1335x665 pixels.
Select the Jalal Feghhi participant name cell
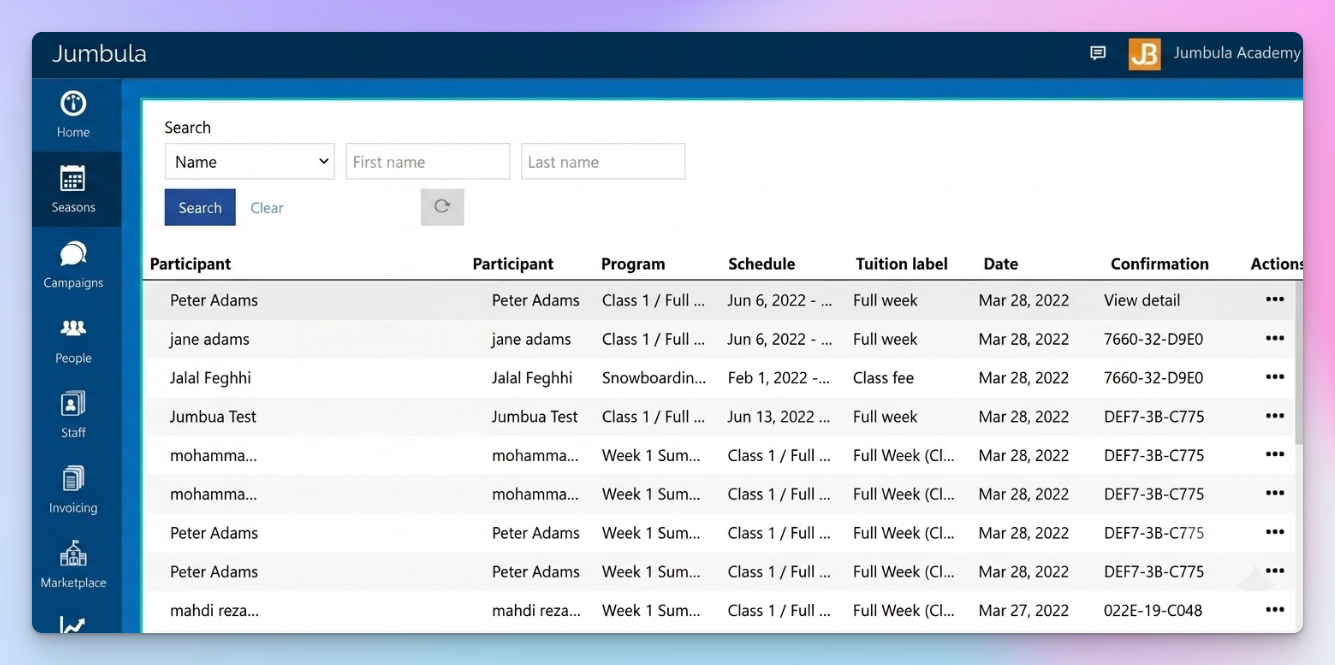coord(210,378)
